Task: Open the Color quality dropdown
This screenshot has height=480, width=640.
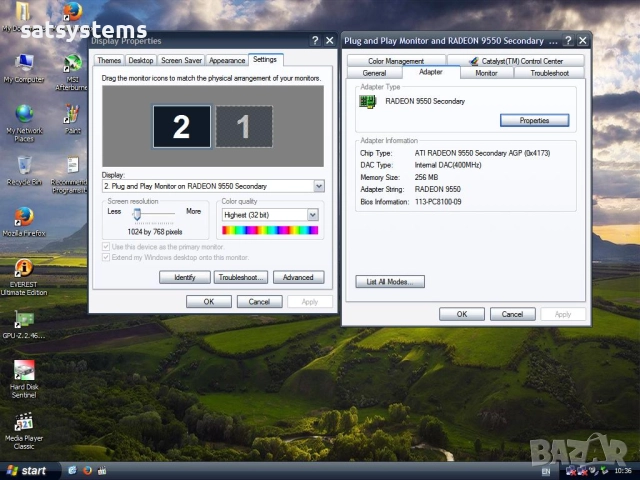Action: 313,215
